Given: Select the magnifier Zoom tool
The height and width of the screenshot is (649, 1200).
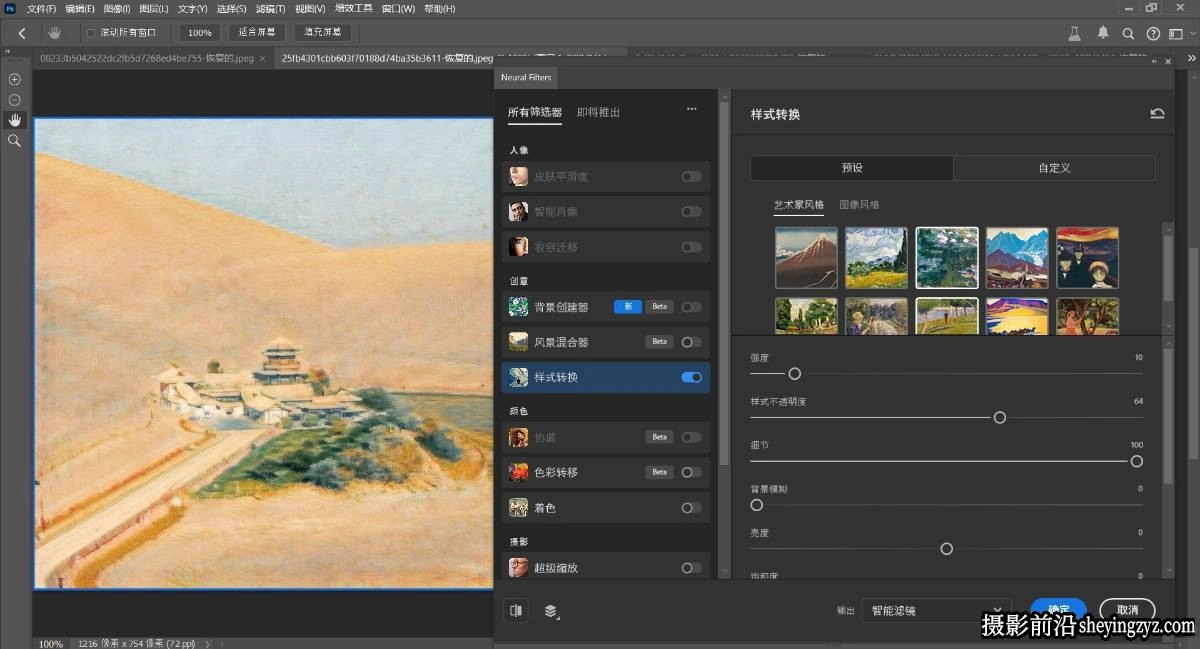Looking at the screenshot, I should [x=14, y=141].
